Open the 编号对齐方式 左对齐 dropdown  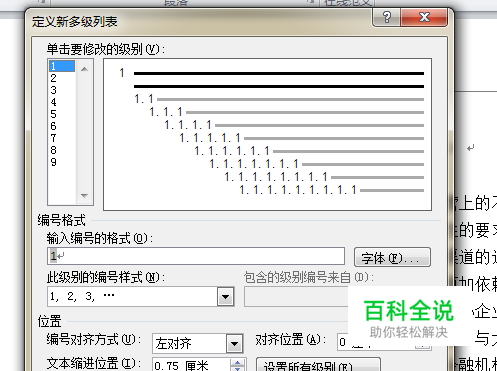[x=234, y=343]
